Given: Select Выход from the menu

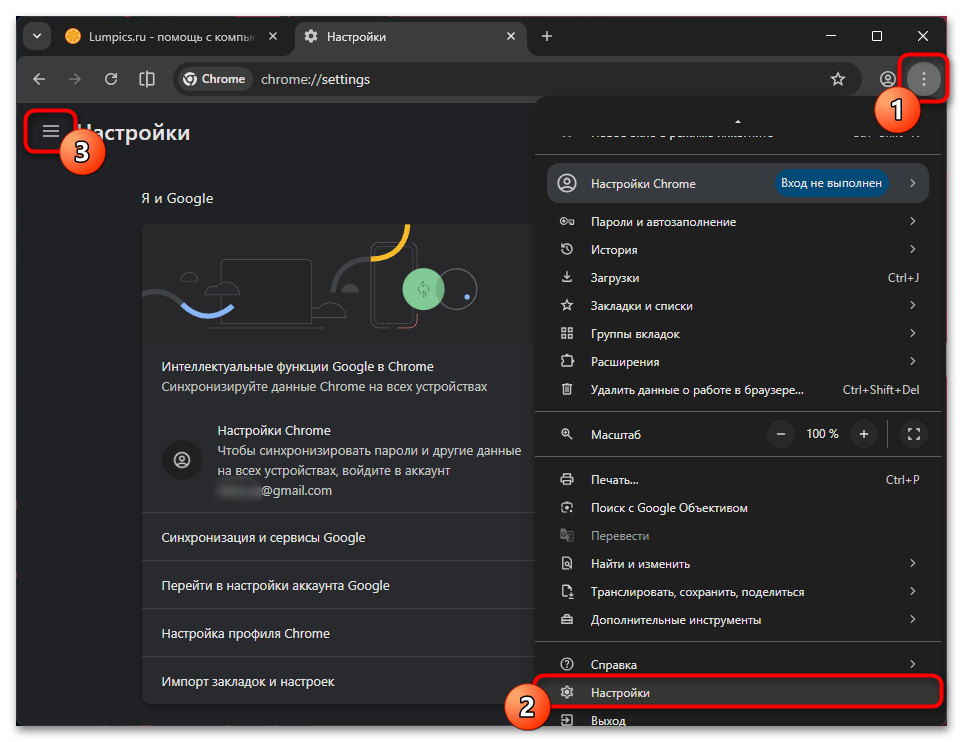Looking at the screenshot, I should click(737, 720).
